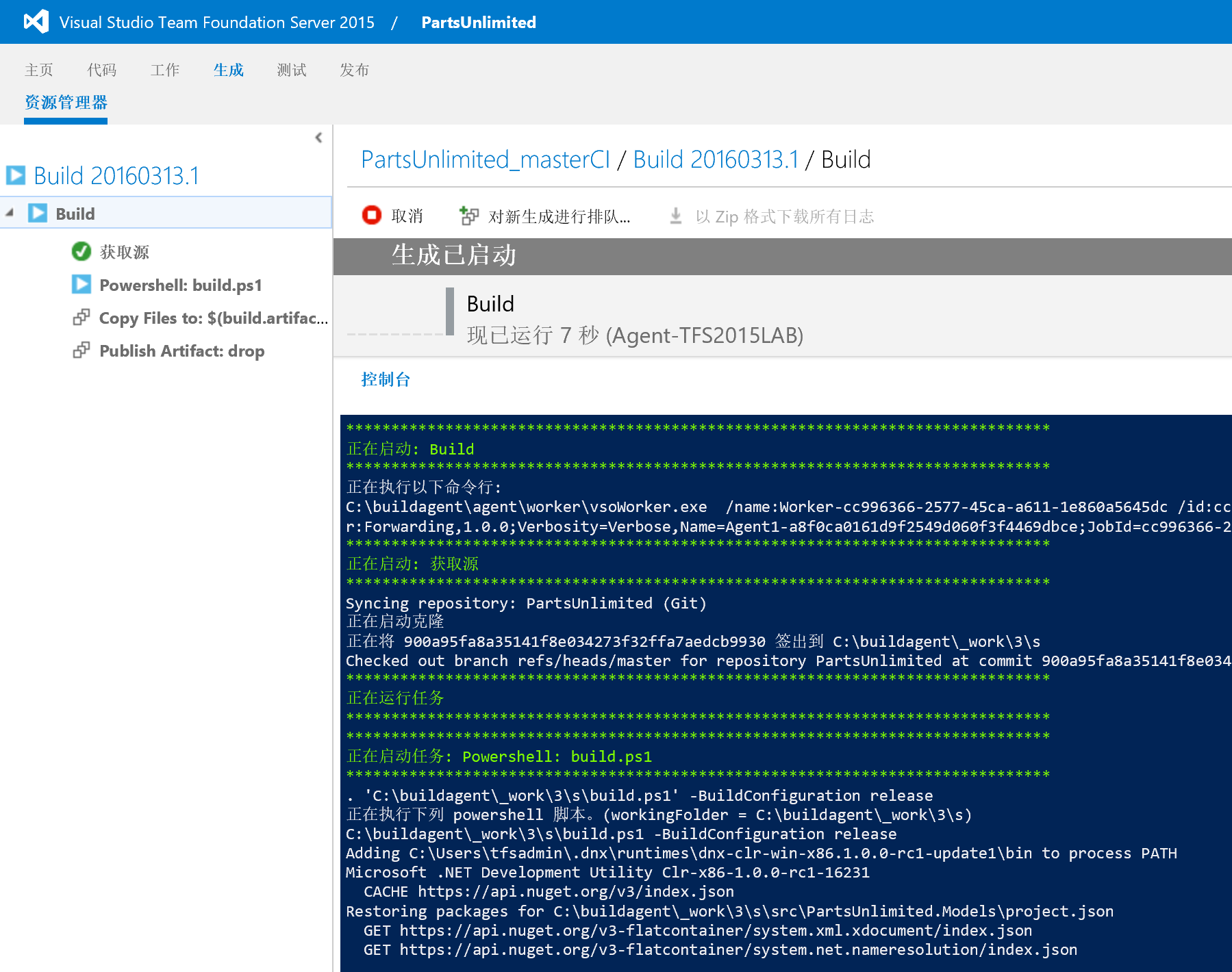Viewport: 1232px width, 972px height.
Task: Click the 'Checked out branch refs/heads/master' line
Action: tap(788, 661)
